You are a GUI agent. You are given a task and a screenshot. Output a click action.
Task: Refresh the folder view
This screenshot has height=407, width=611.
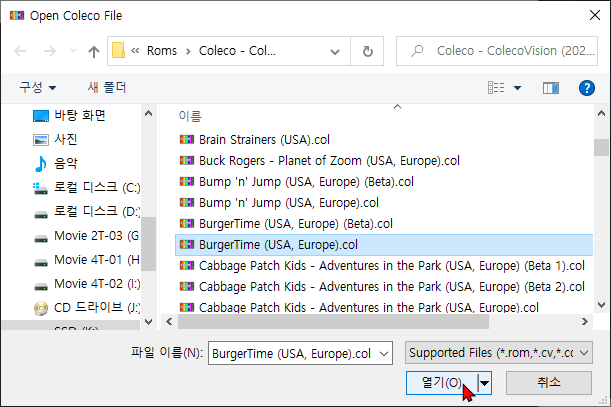coord(367,51)
